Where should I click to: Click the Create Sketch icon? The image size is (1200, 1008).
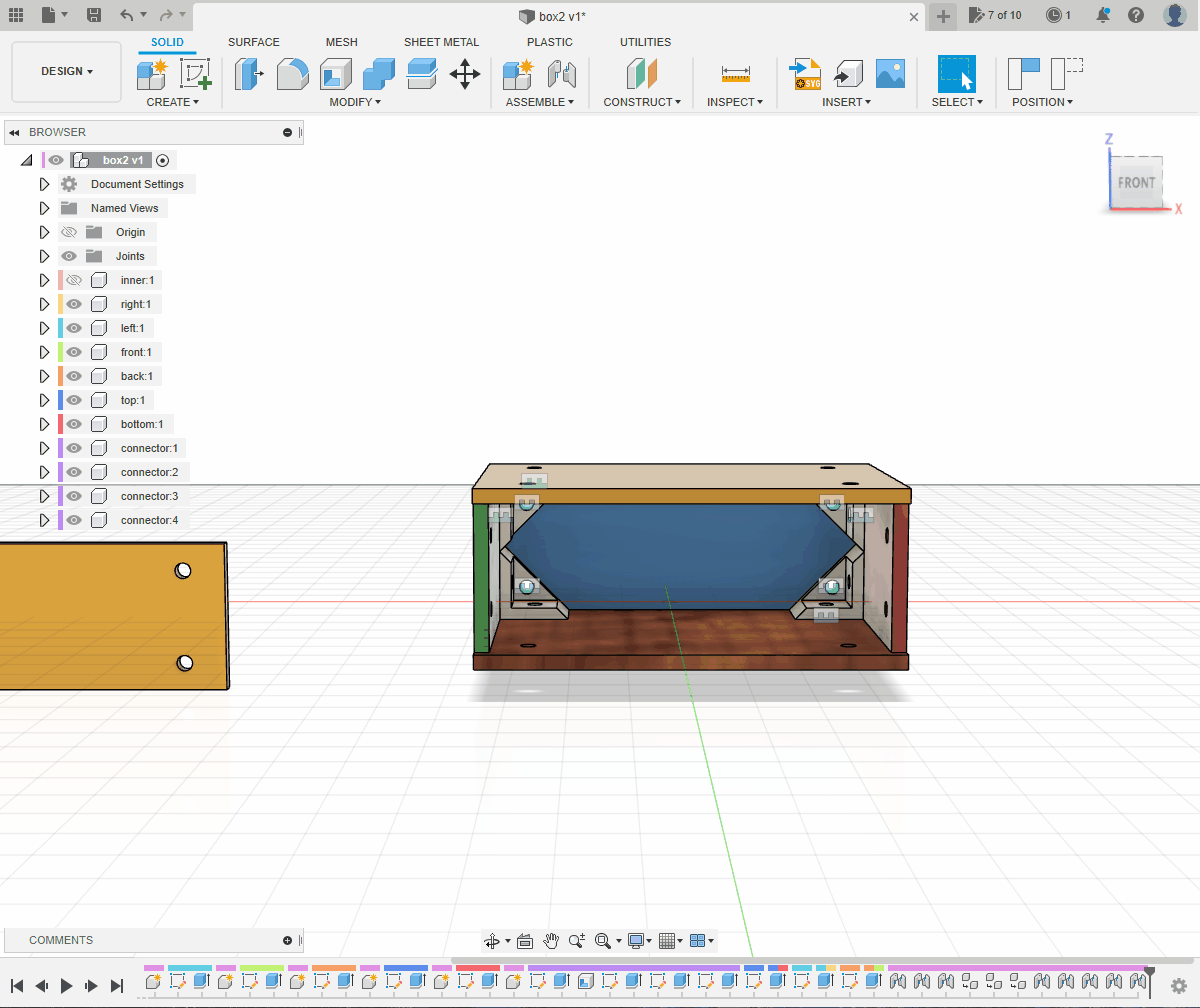point(195,74)
